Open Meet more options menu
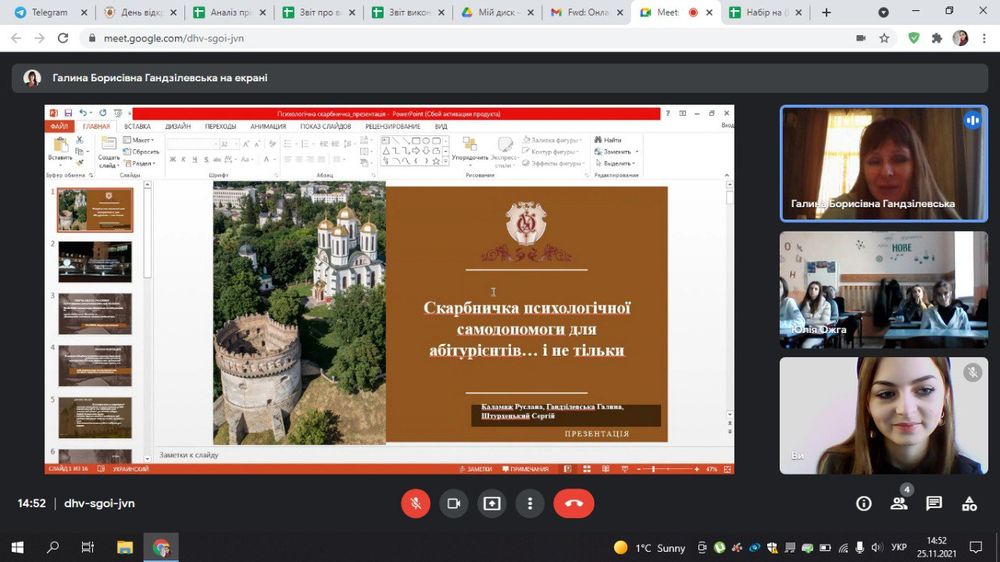The height and width of the screenshot is (562, 1000). pyautogui.click(x=530, y=503)
